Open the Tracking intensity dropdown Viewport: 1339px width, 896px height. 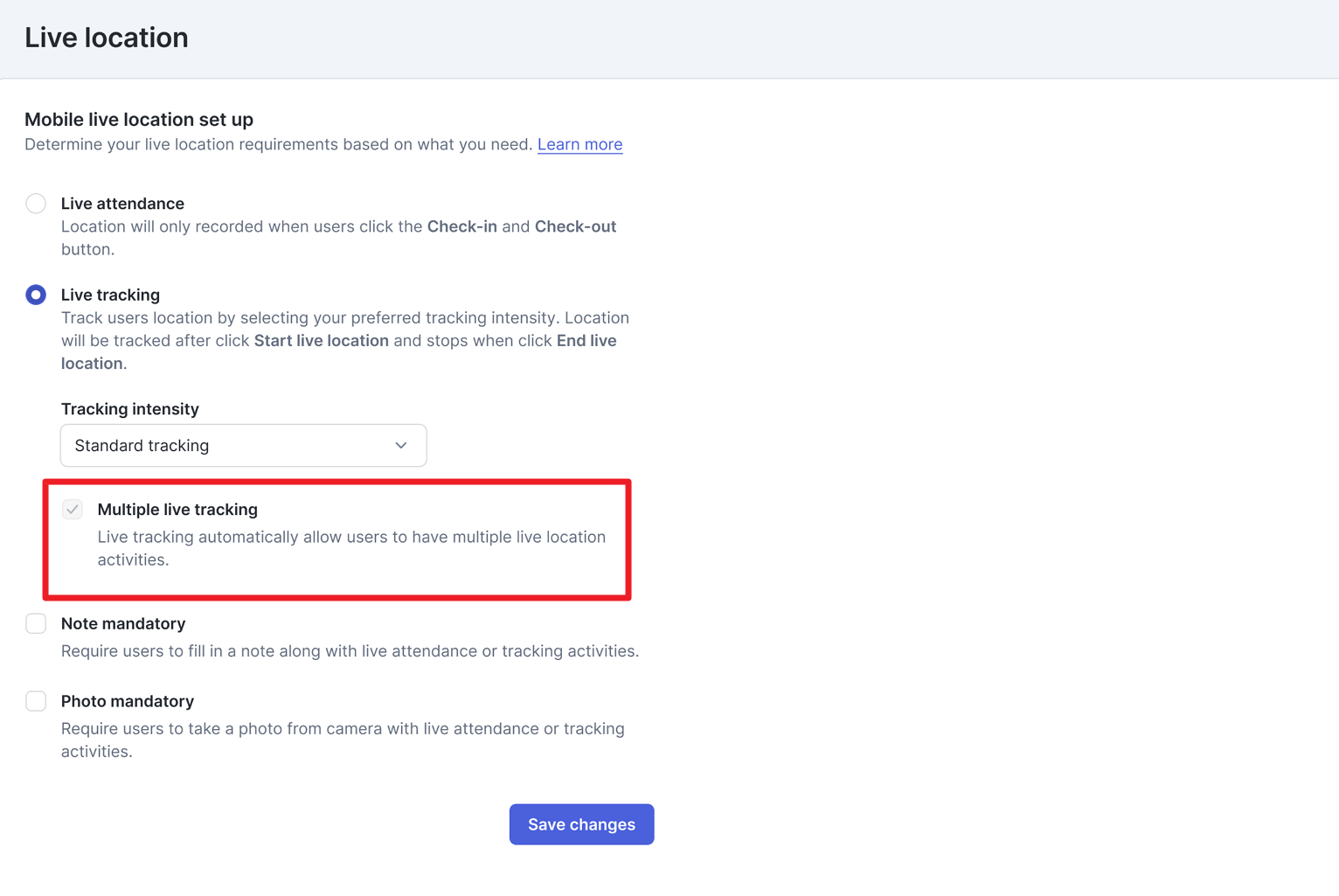243,446
